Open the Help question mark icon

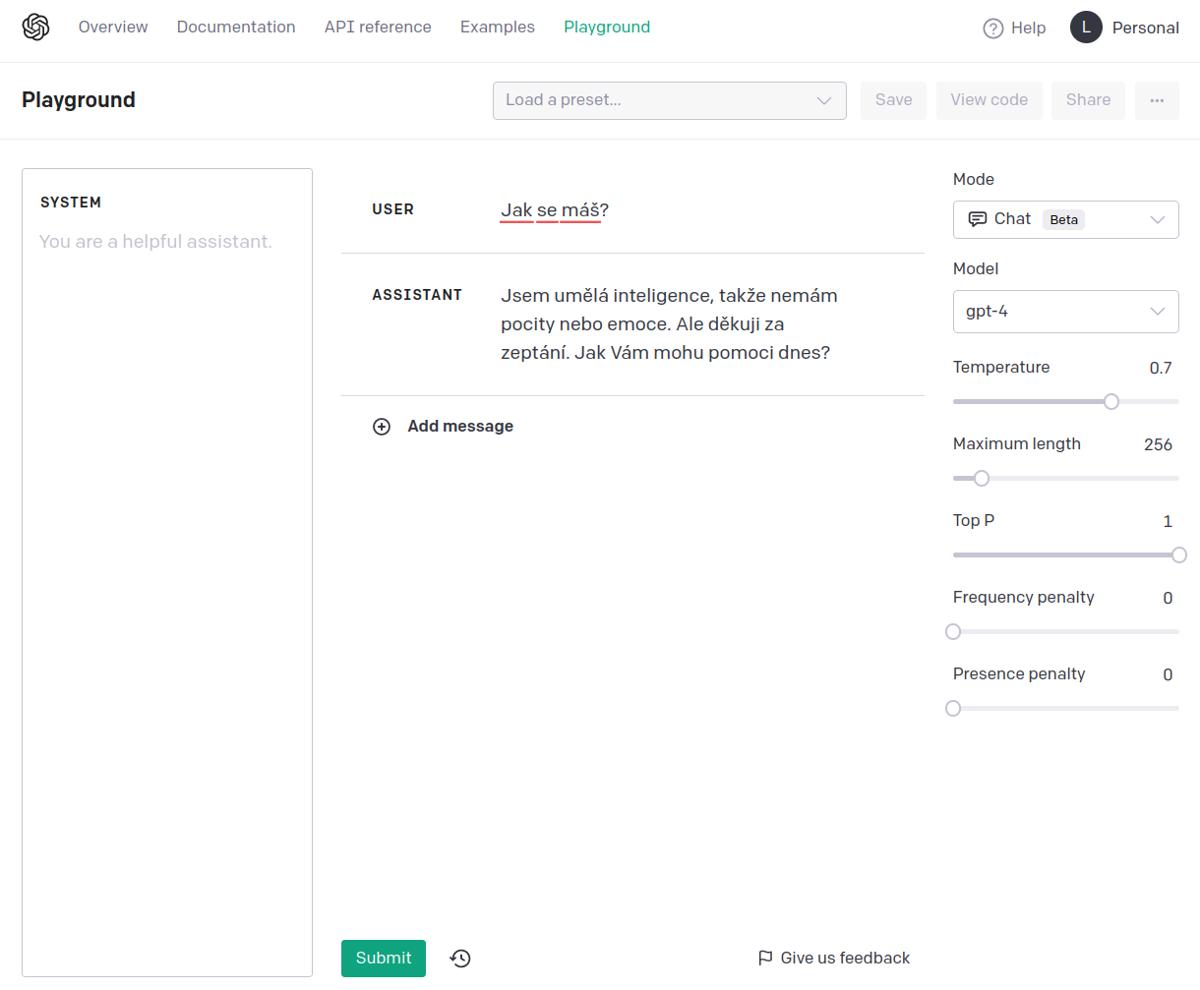pos(993,28)
